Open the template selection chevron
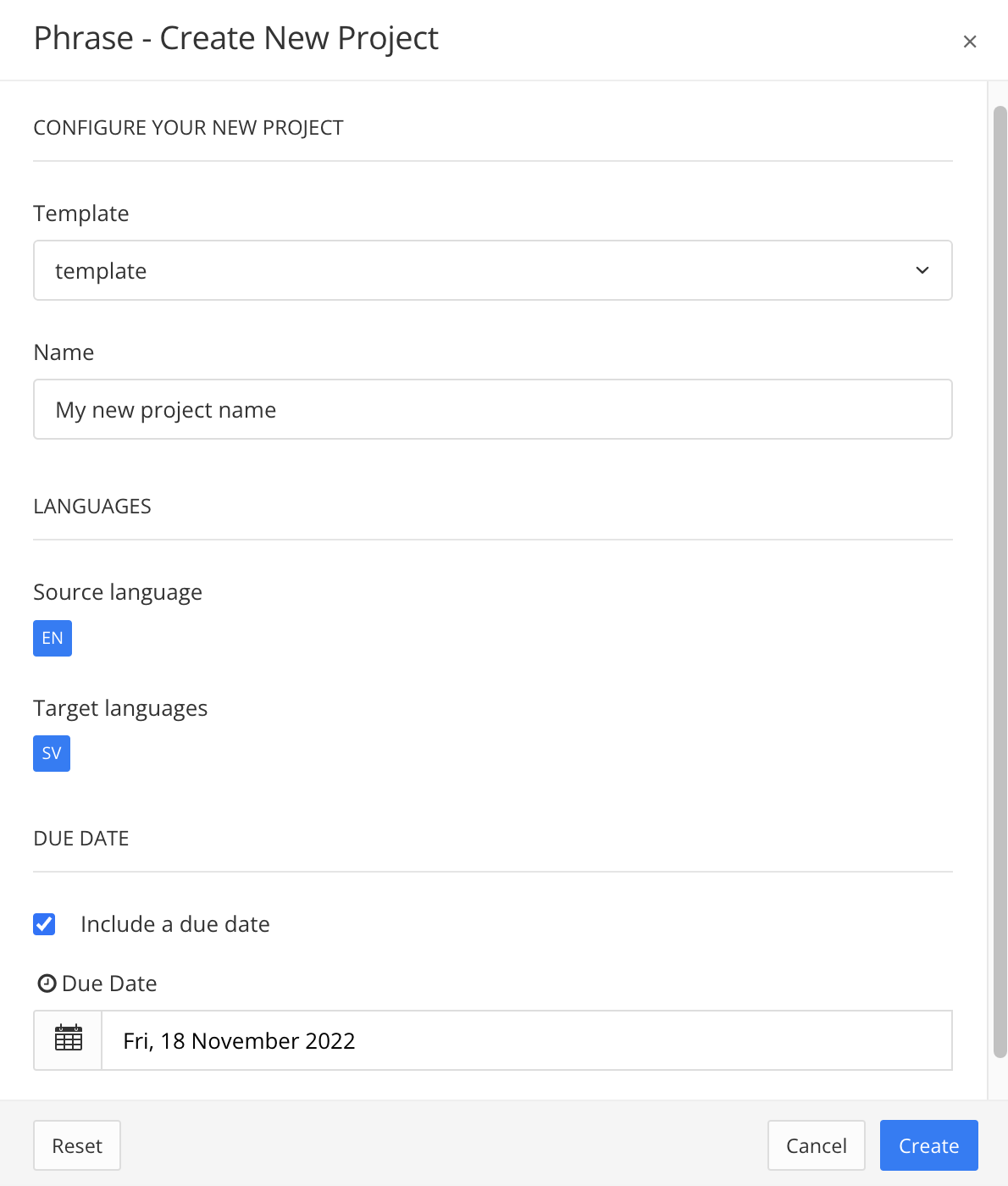The image size is (1008, 1186). 921,270
